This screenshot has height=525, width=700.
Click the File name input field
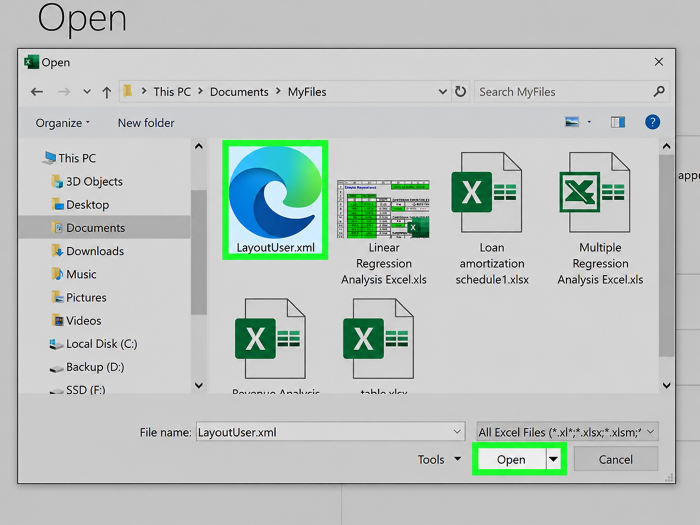(330, 432)
